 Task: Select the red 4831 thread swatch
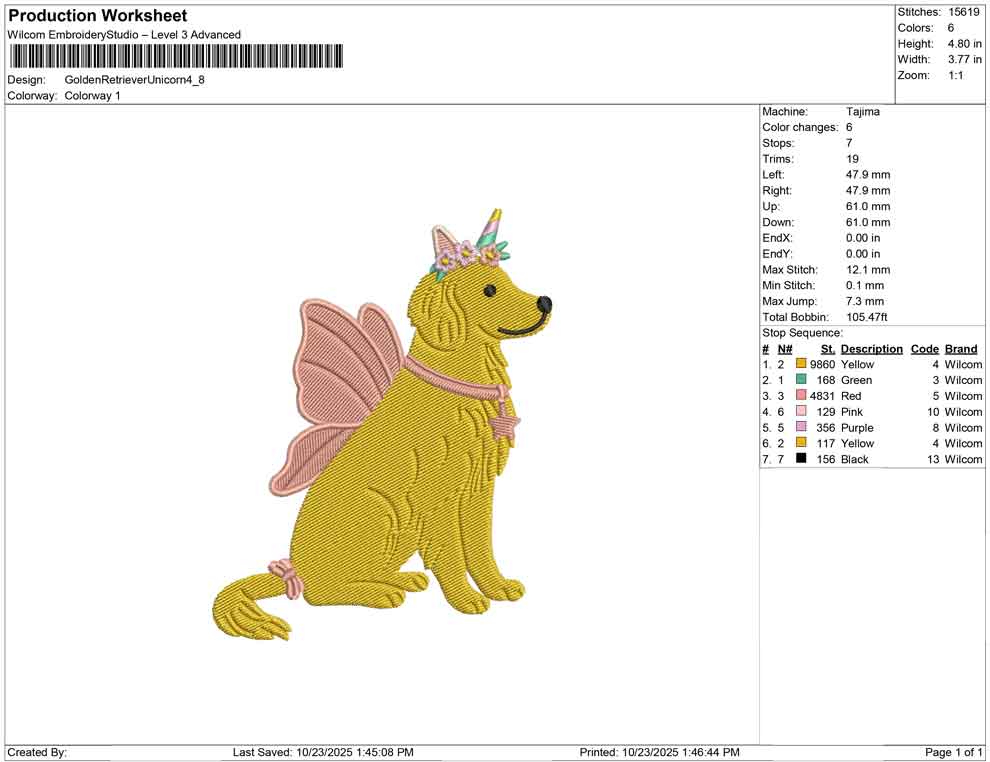(x=799, y=396)
